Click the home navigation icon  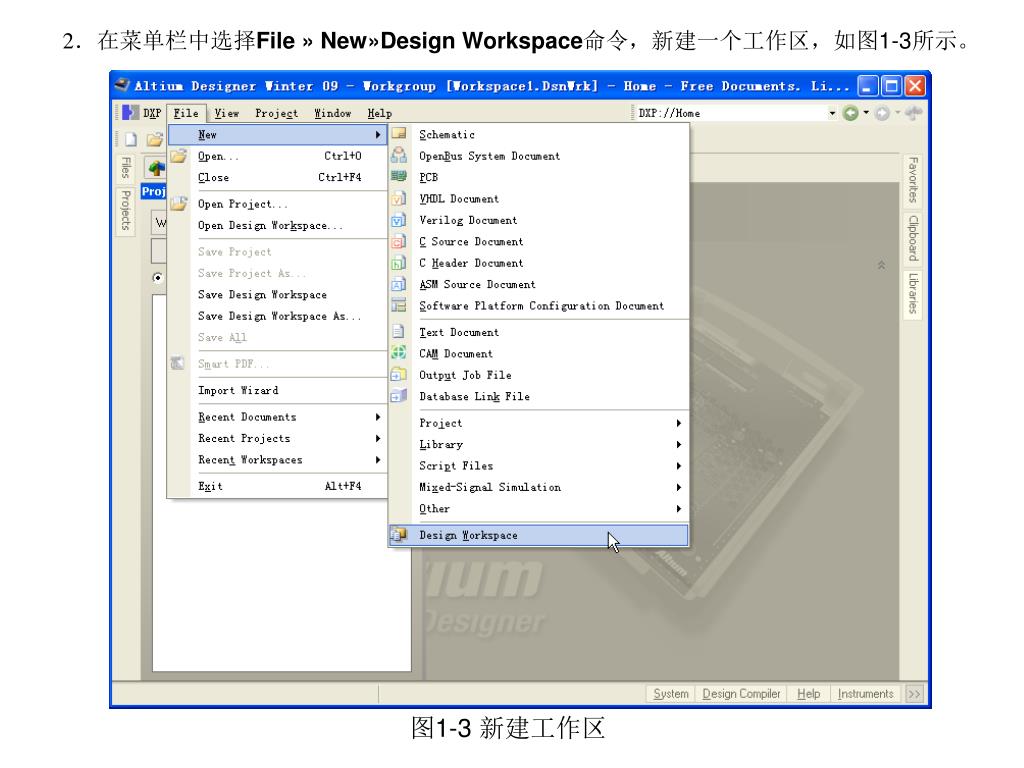pos(914,113)
